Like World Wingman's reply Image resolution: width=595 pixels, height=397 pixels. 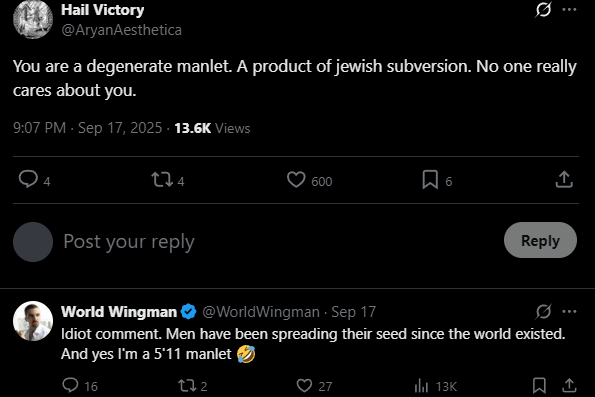coord(304,386)
